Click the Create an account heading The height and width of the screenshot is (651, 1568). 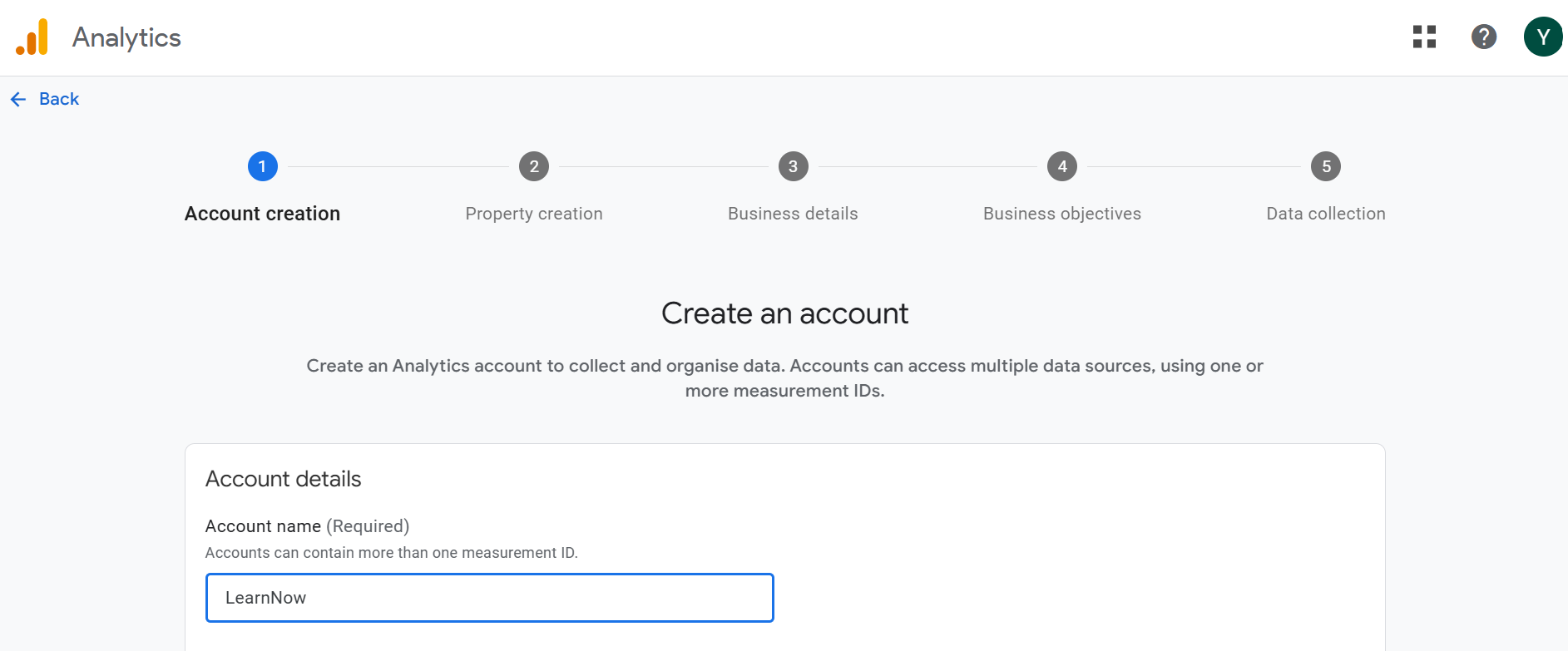(x=784, y=313)
